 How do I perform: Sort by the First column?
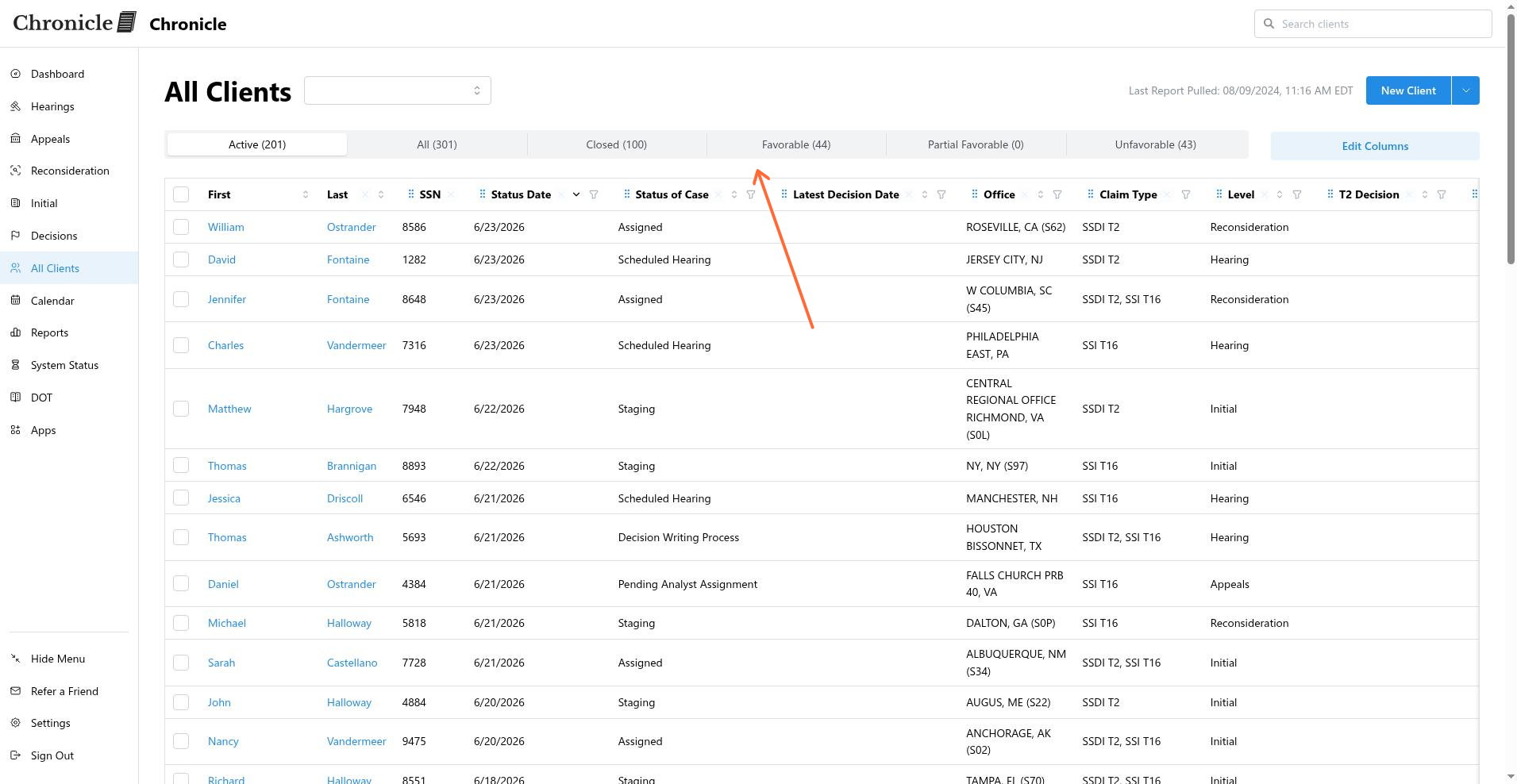(306, 194)
